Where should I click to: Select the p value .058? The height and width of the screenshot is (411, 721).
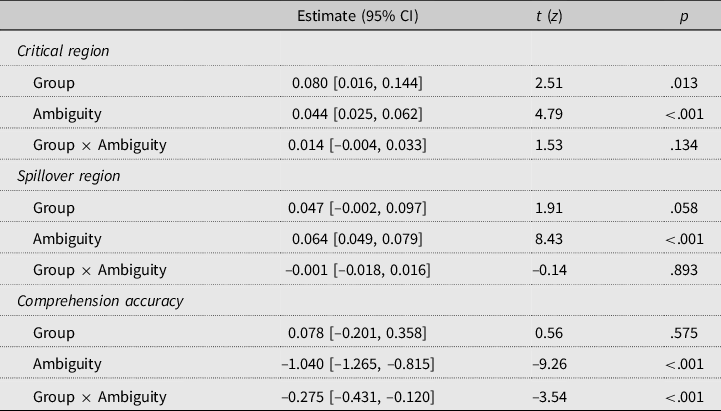click(684, 208)
